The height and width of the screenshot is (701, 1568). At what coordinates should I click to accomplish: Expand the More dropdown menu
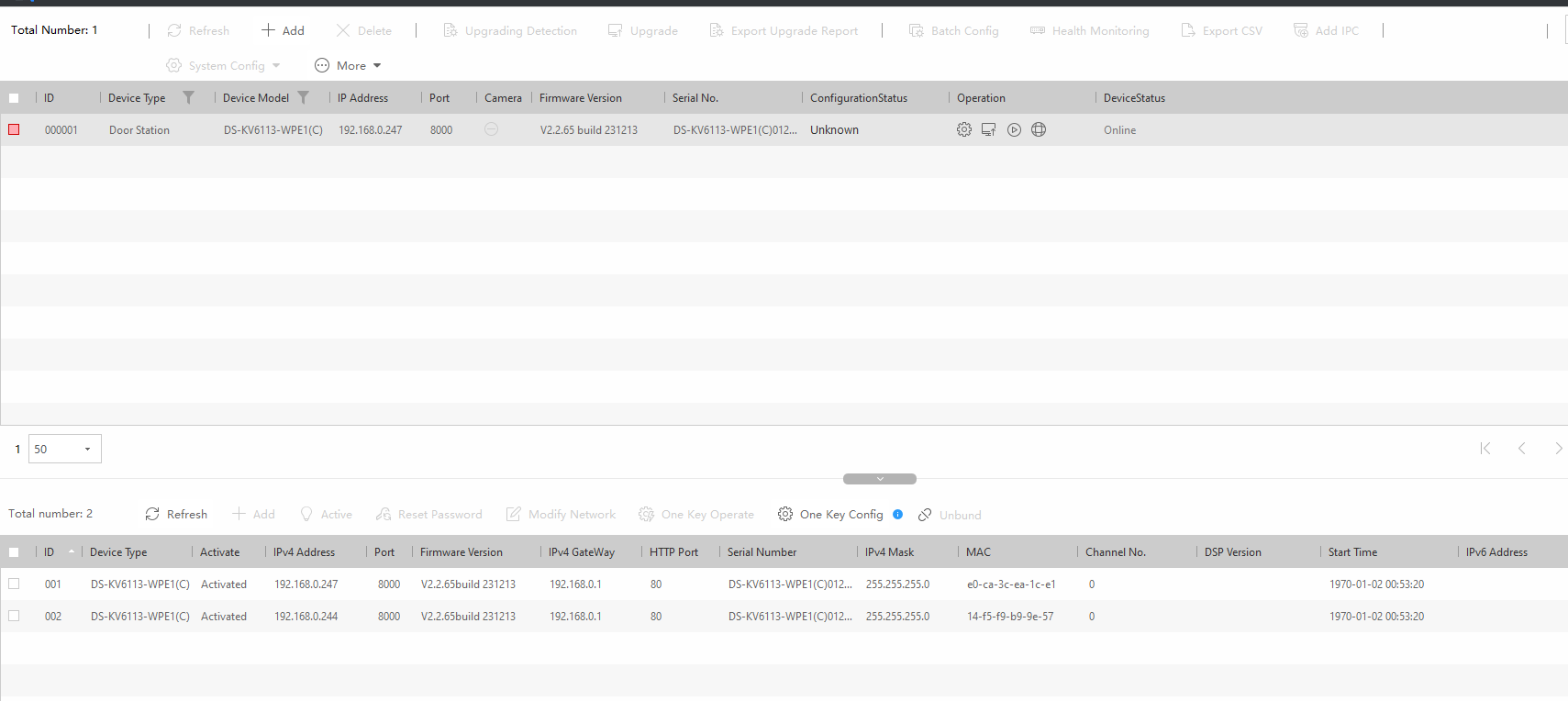349,65
